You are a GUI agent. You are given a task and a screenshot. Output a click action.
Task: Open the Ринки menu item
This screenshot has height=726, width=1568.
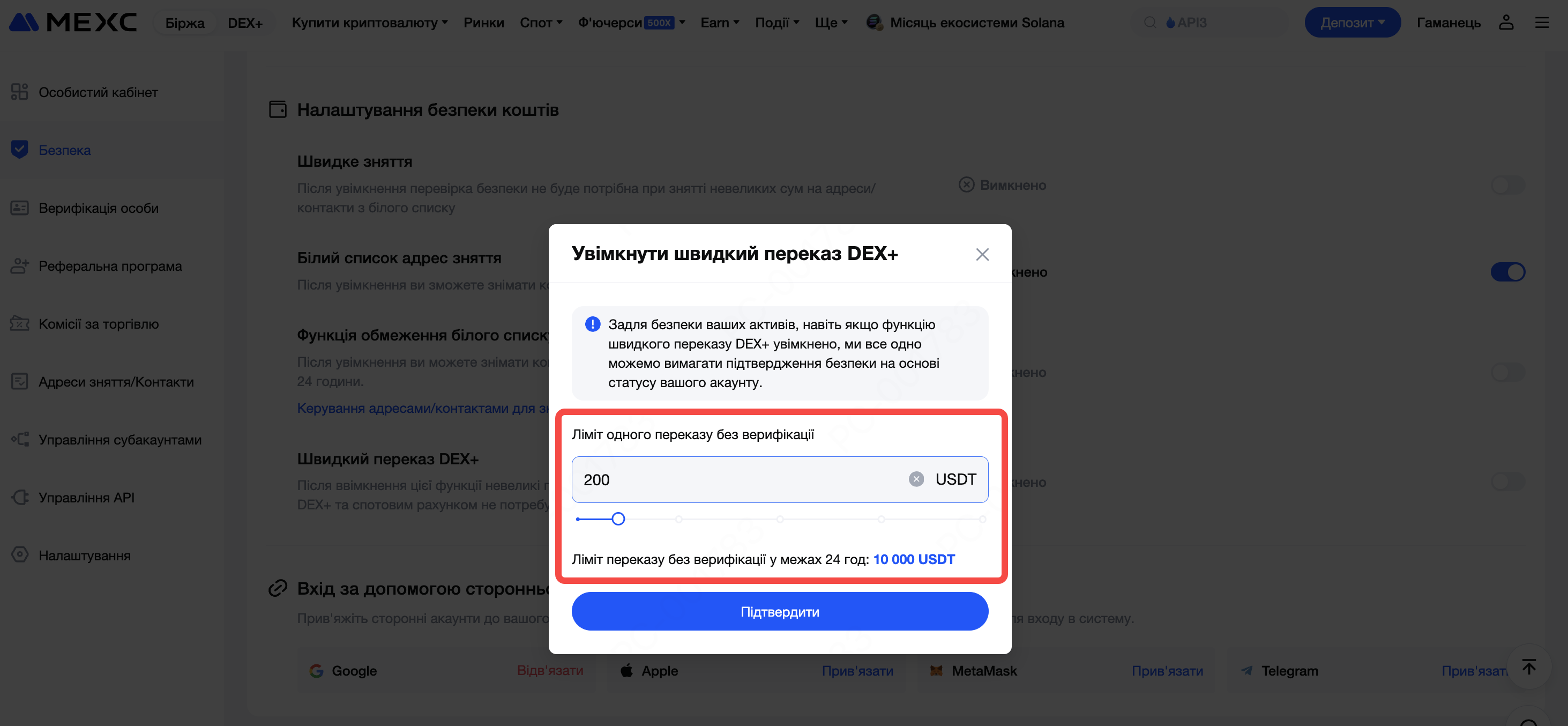pos(483,23)
